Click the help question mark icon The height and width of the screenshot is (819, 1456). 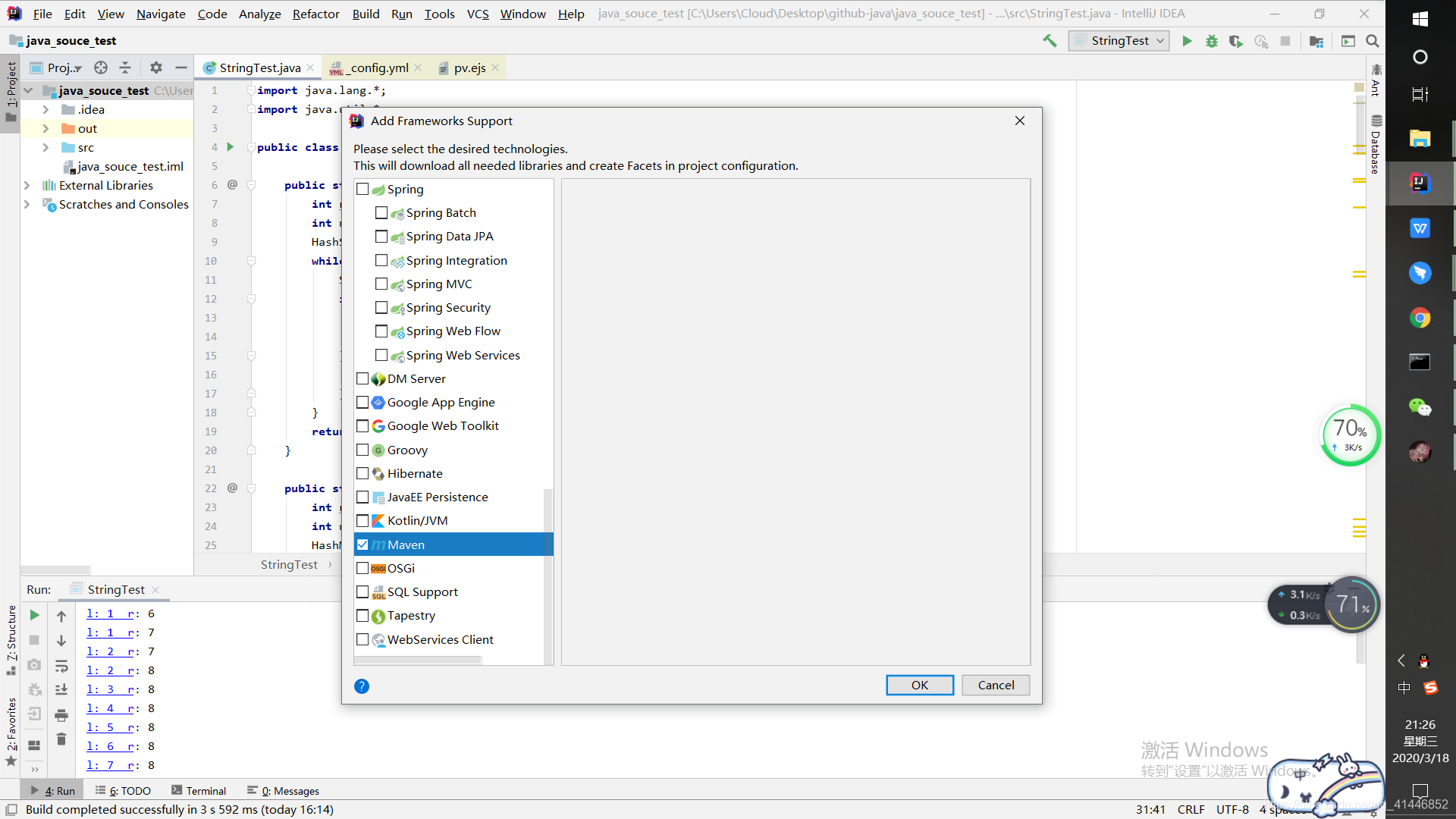click(x=362, y=686)
